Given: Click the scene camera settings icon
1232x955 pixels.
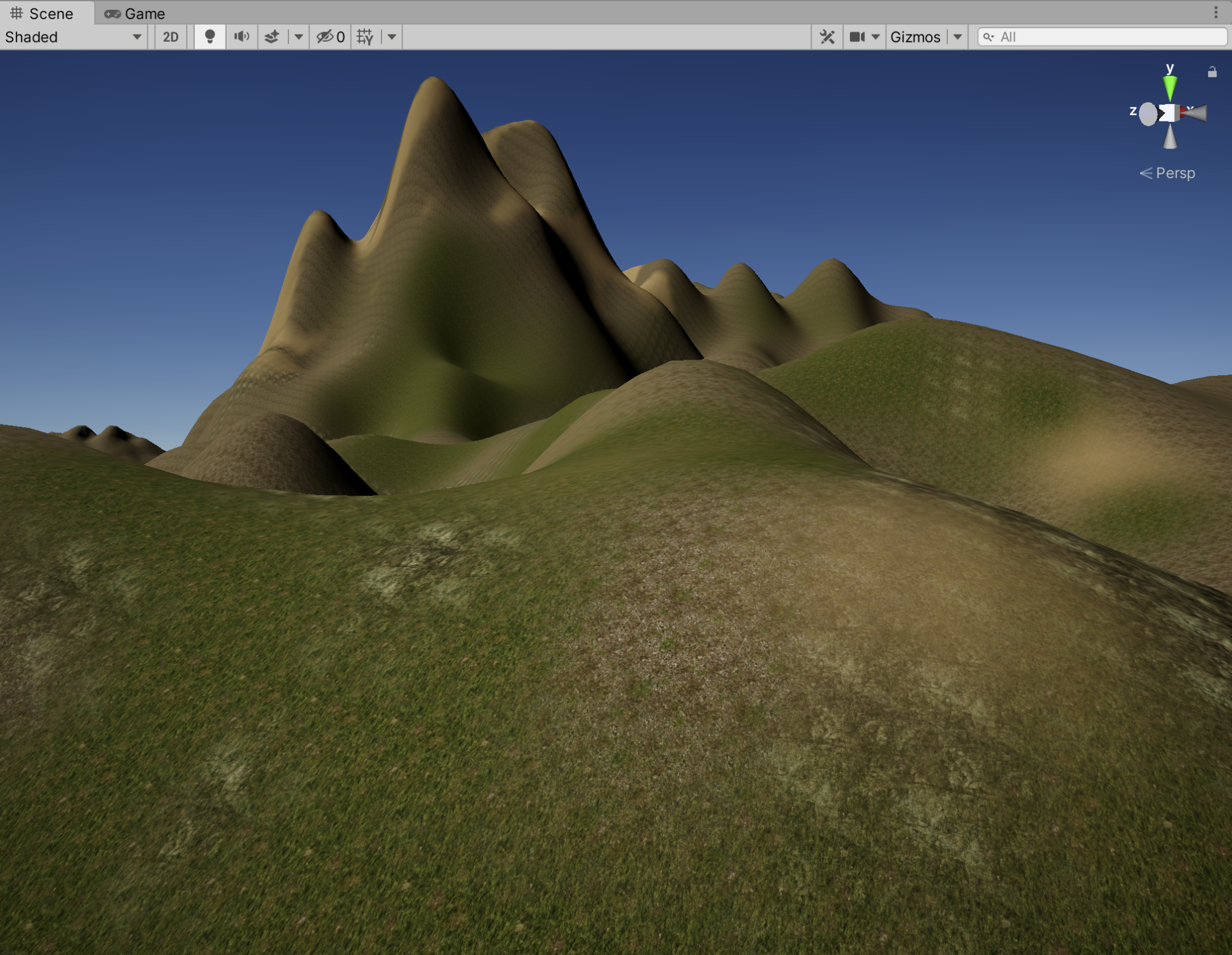Looking at the screenshot, I should 857,37.
